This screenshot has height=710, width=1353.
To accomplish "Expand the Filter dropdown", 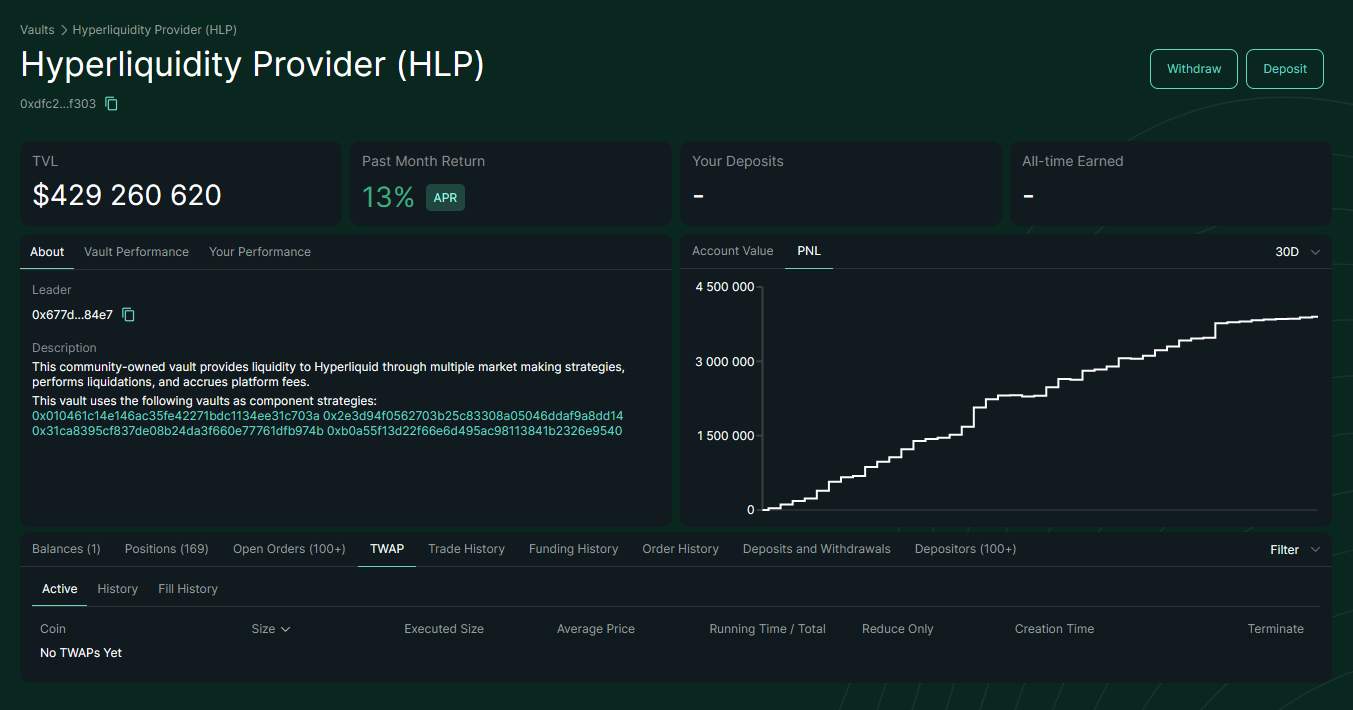I will (1295, 550).
